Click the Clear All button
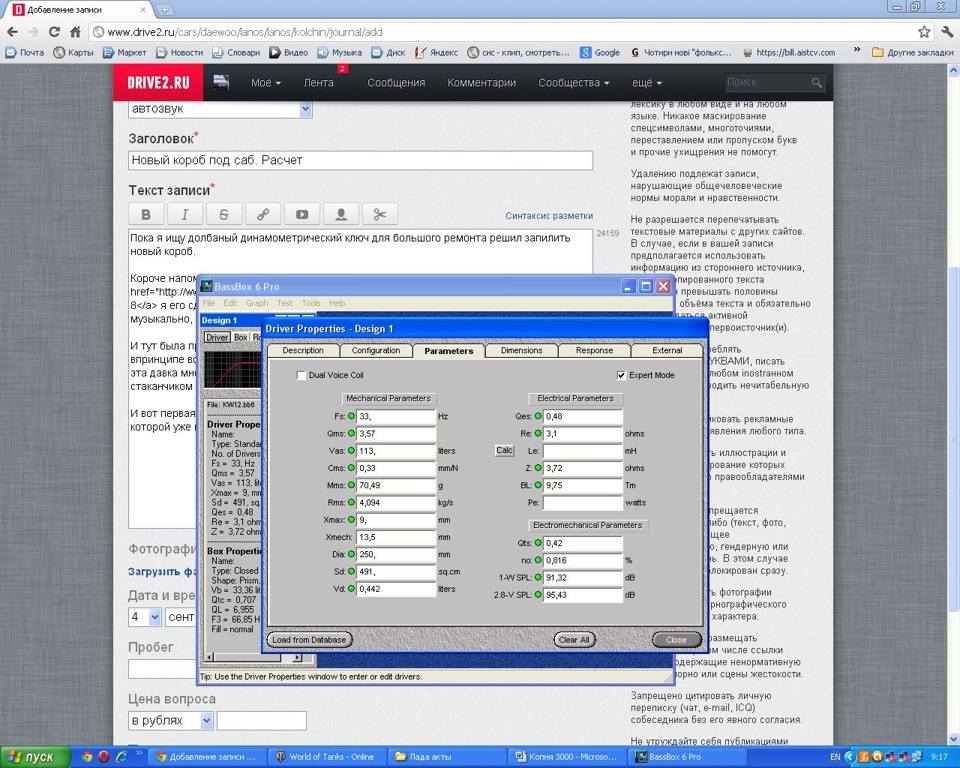 [x=574, y=640]
